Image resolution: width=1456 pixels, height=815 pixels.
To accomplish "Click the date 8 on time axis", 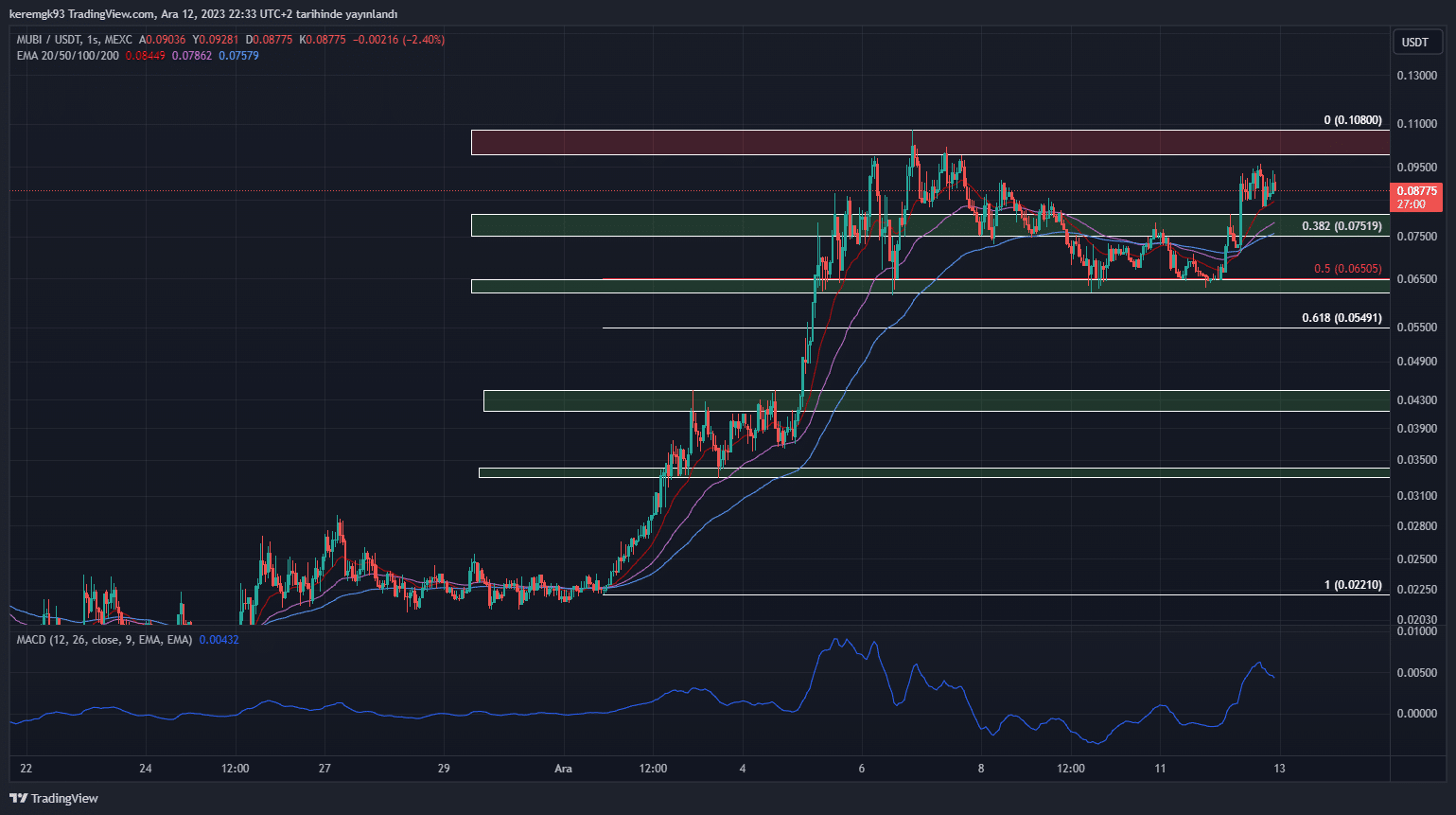I will [981, 769].
